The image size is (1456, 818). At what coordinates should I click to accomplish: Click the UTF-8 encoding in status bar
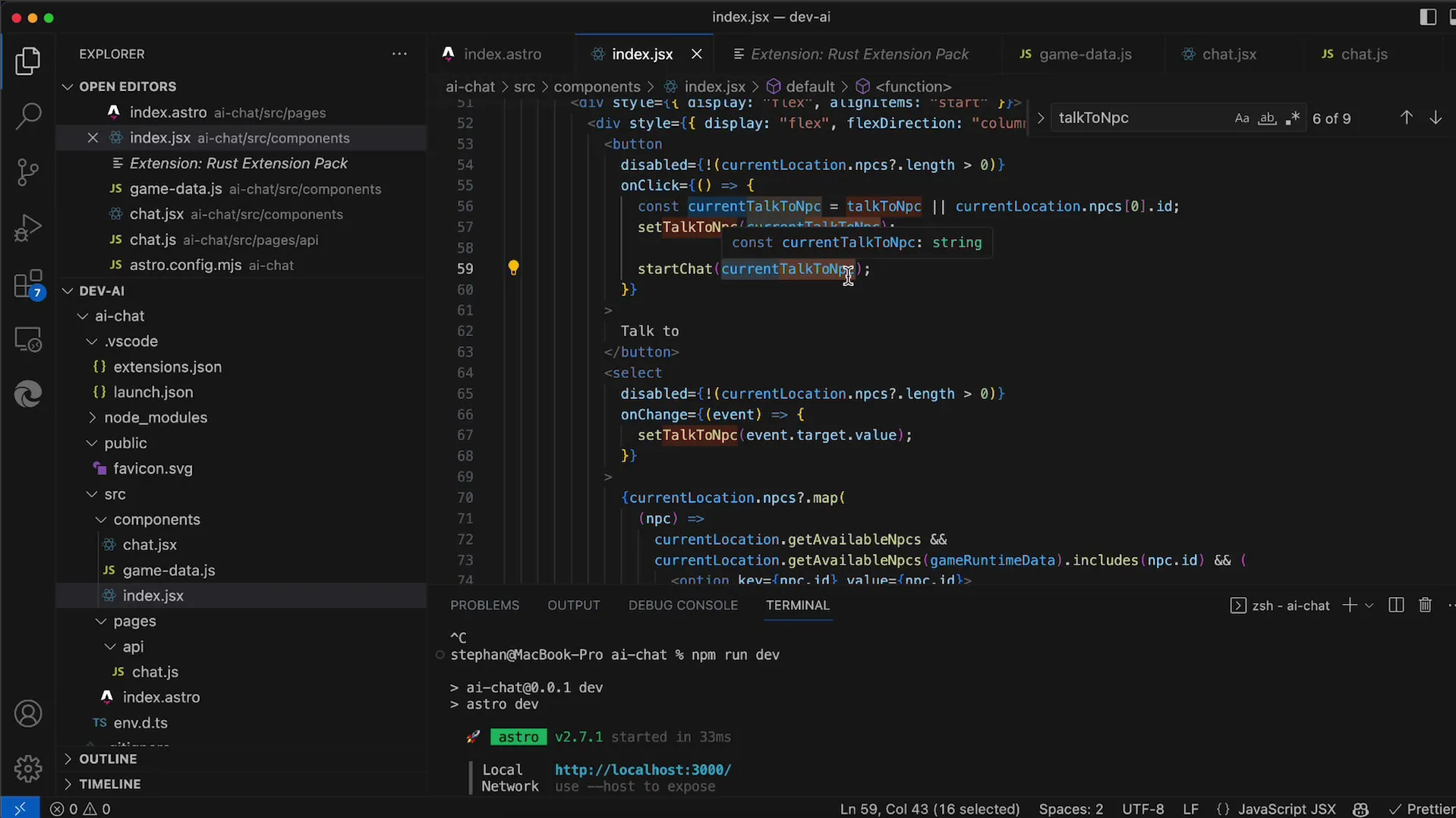coord(1142,809)
